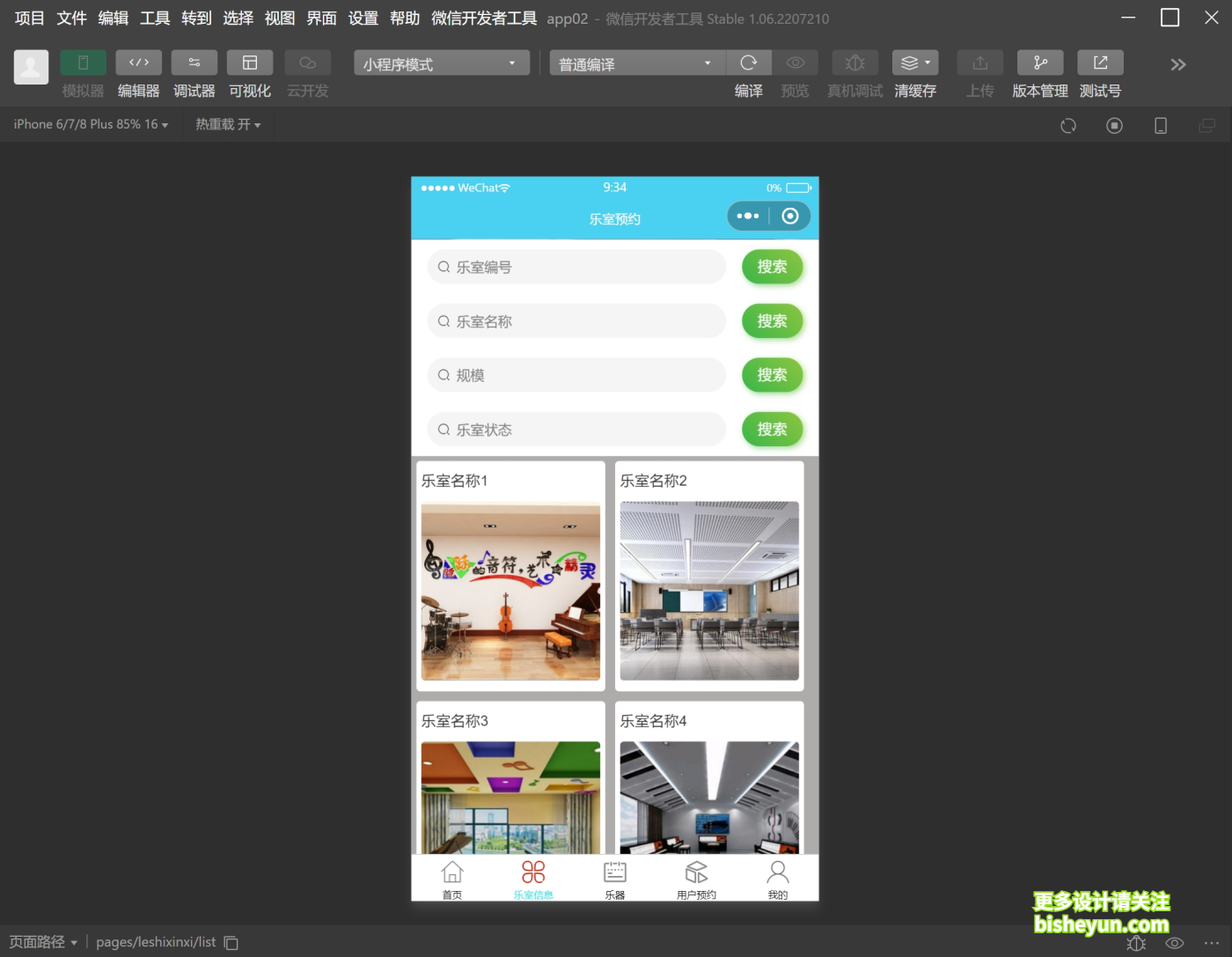Open the 工具 menu

155,18
